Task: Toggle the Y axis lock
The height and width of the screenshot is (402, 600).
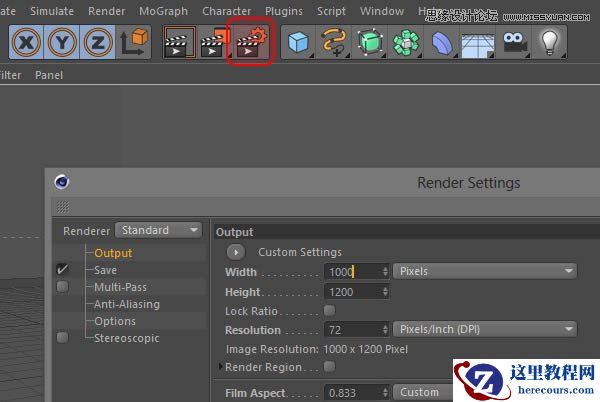Action: click(62, 42)
